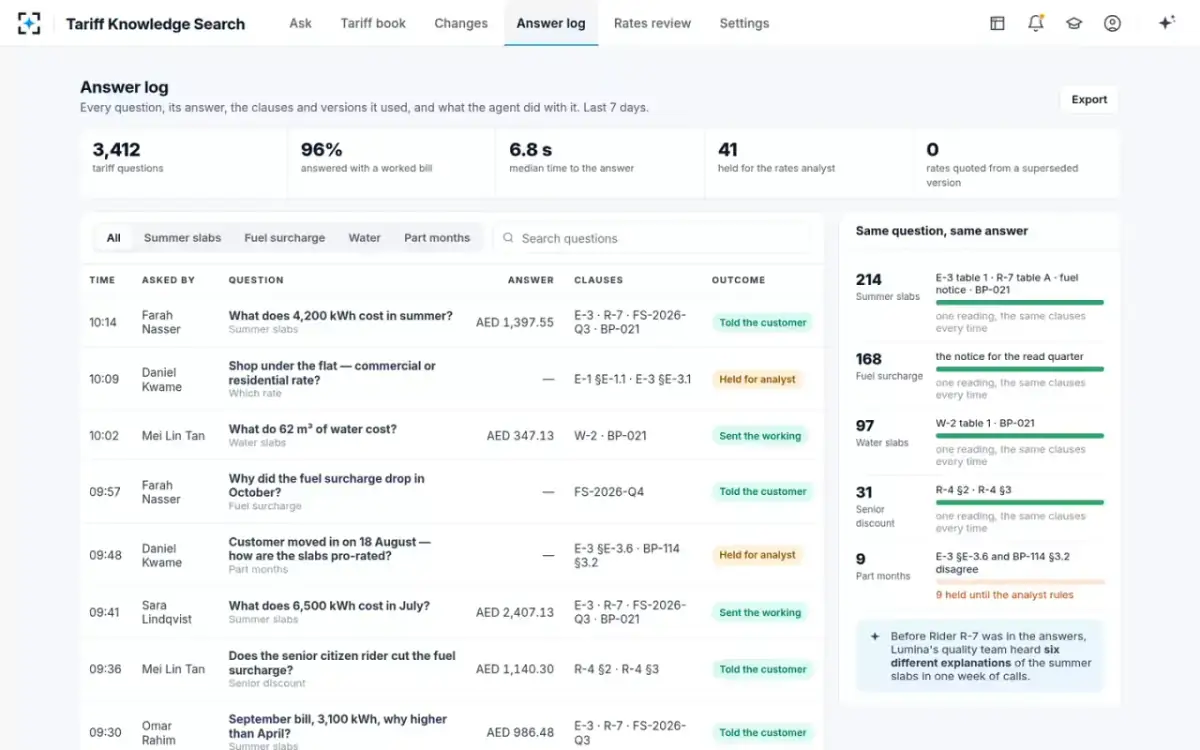Click the AED 347.13 answer value
This screenshot has height=750, width=1200.
tap(520, 436)
